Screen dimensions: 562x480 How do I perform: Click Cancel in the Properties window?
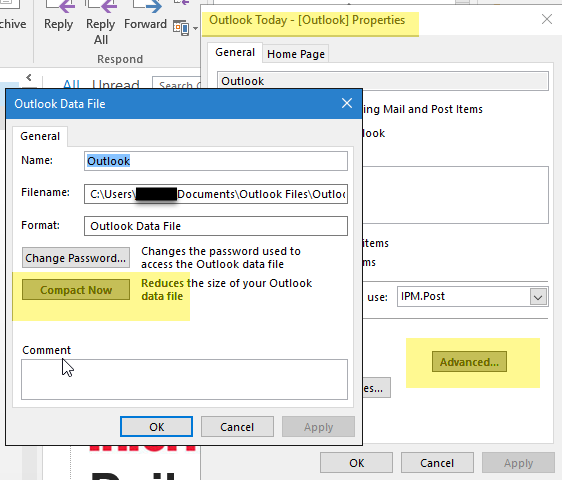click(x=437, y=463)
